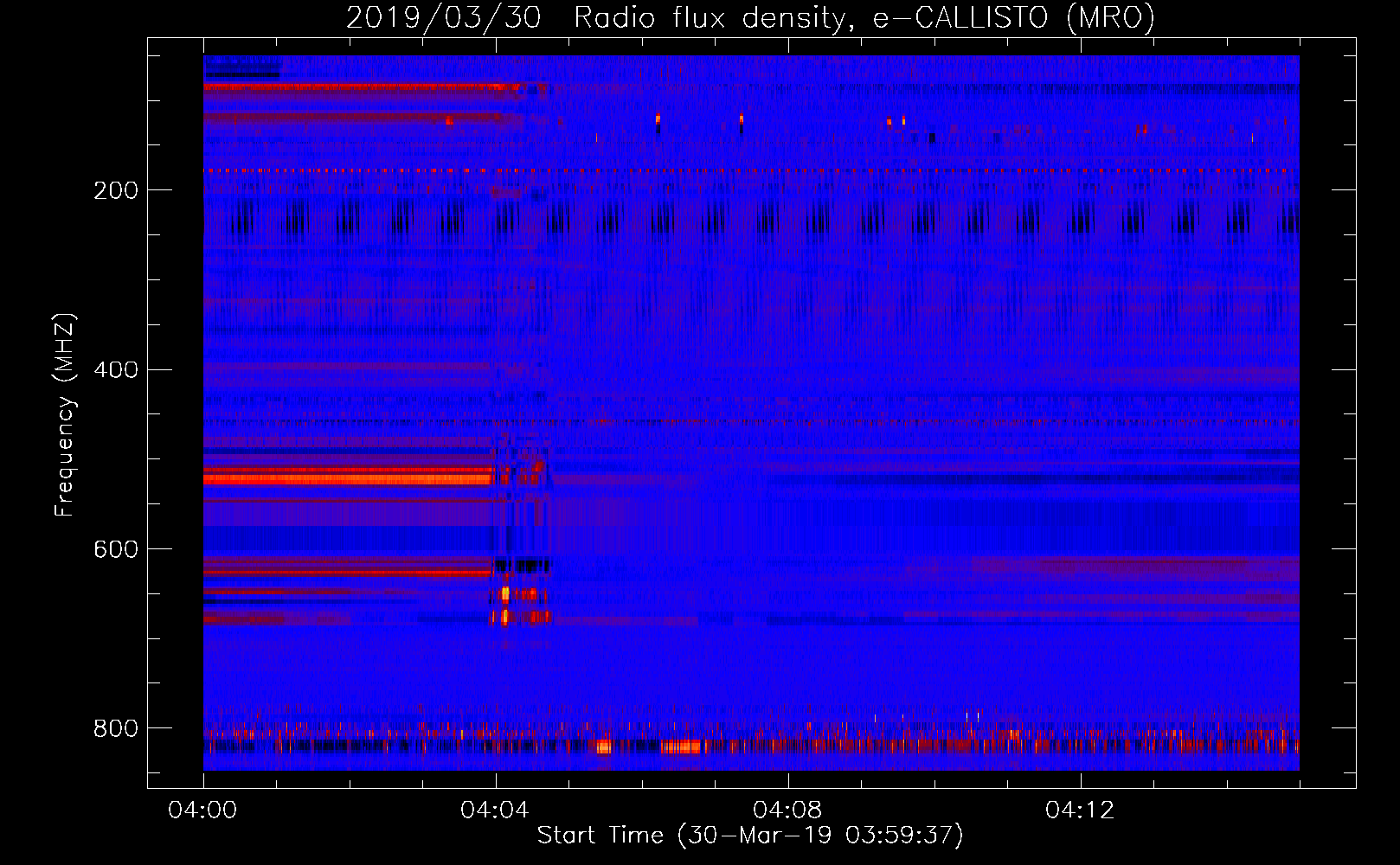Click the 200 frequency tick label

coord(115,190)
